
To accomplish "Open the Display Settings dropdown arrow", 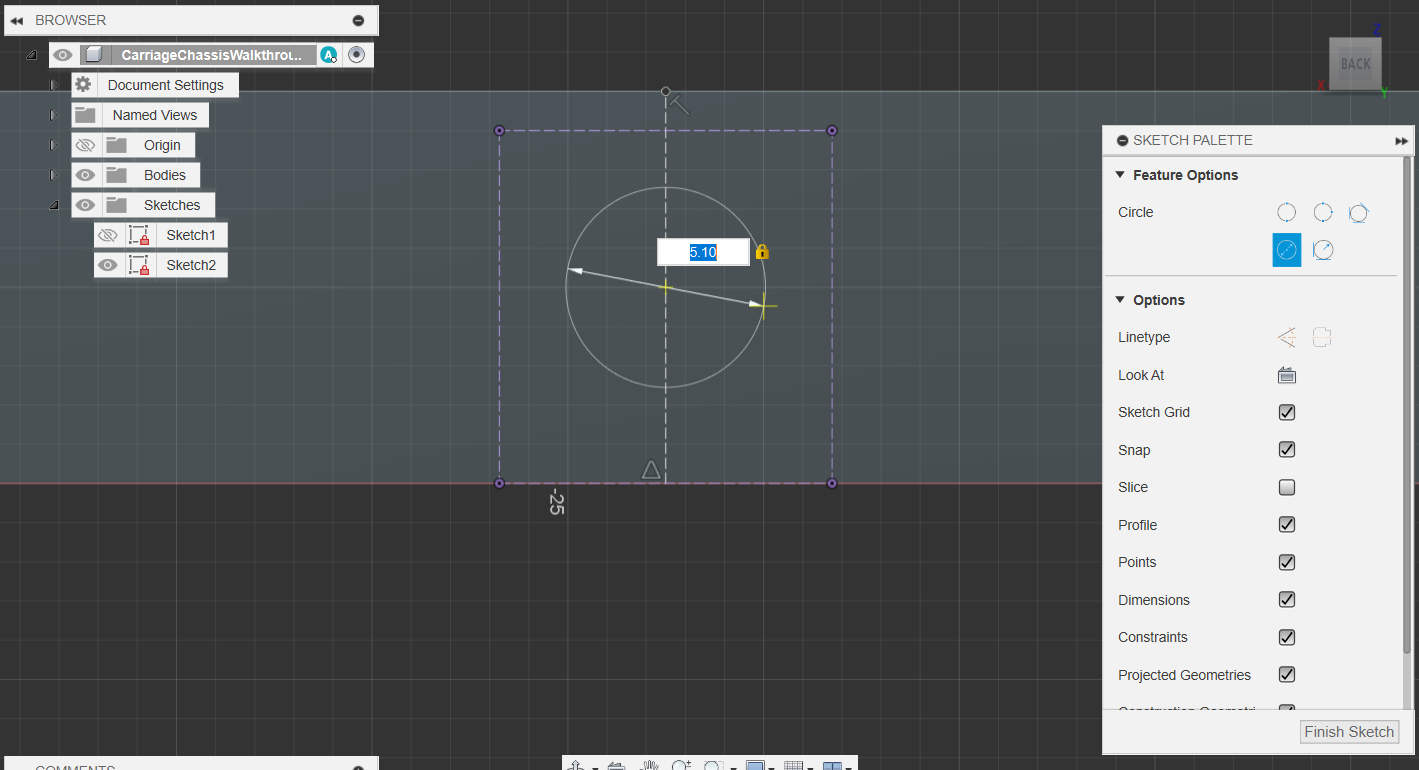I will pos(772,767).
